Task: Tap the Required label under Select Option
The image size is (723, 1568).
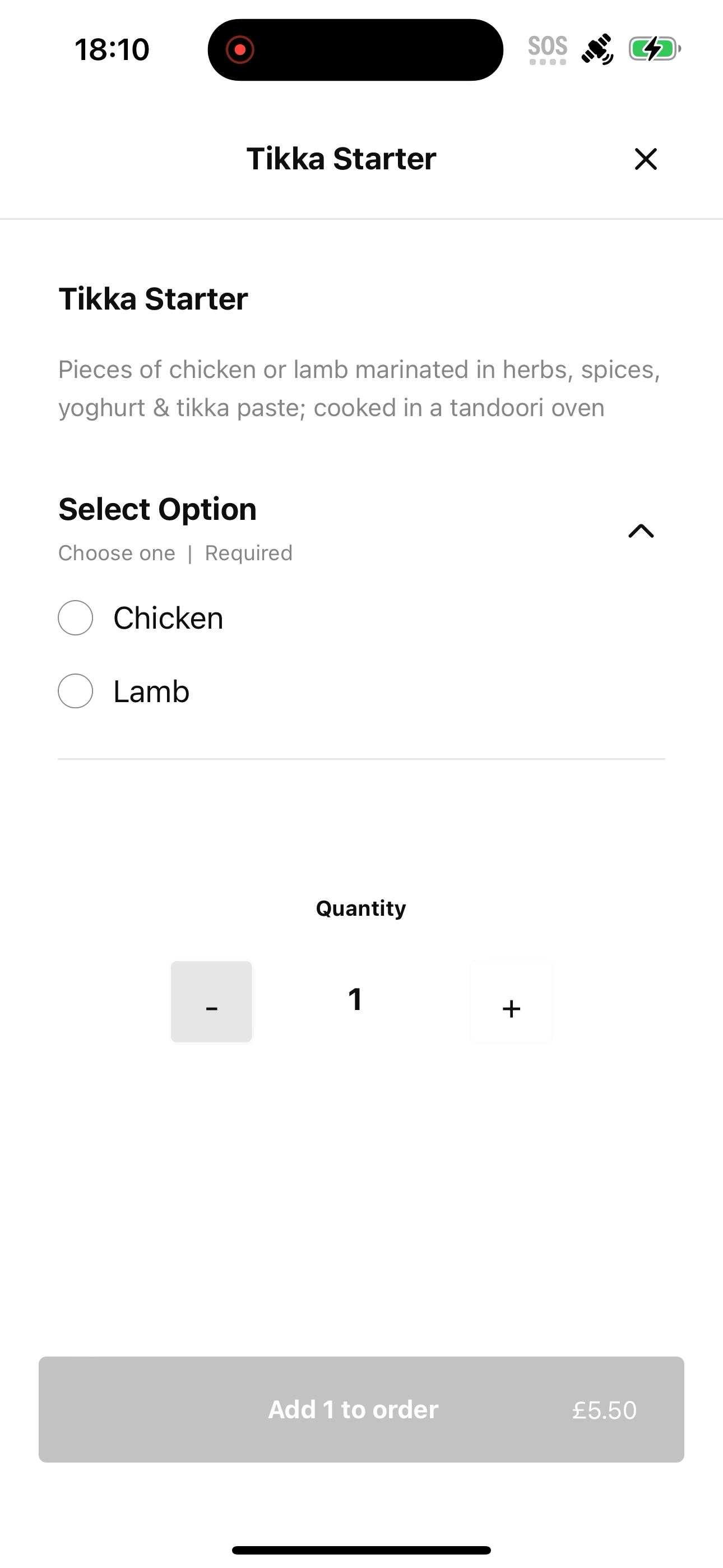Action: tap(248, 553)
